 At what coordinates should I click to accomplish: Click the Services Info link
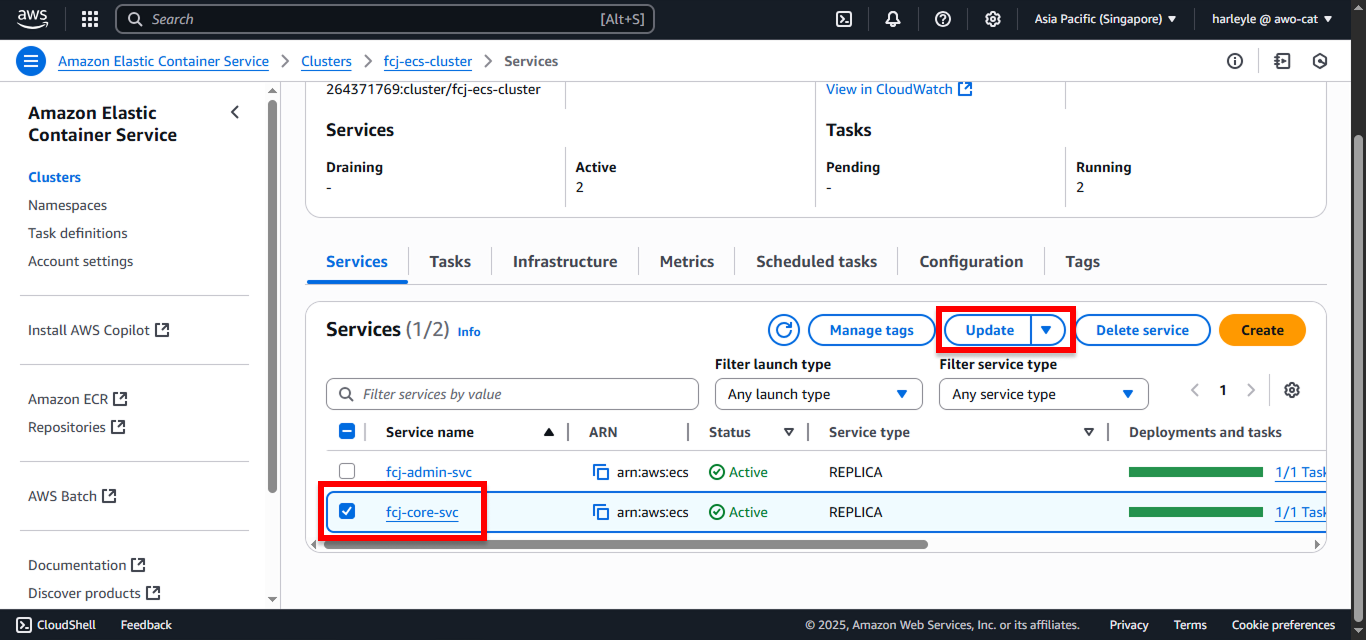click(x=469, y=331)
